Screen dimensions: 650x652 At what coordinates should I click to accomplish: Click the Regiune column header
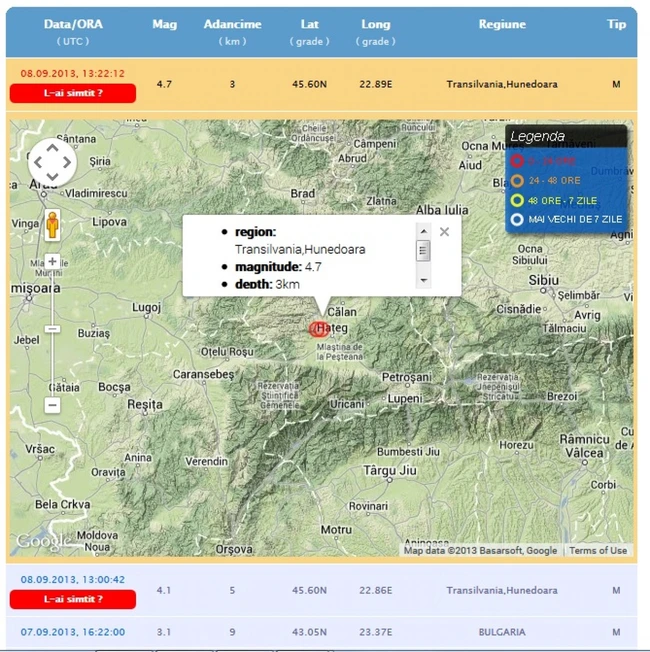pos(502,24)
